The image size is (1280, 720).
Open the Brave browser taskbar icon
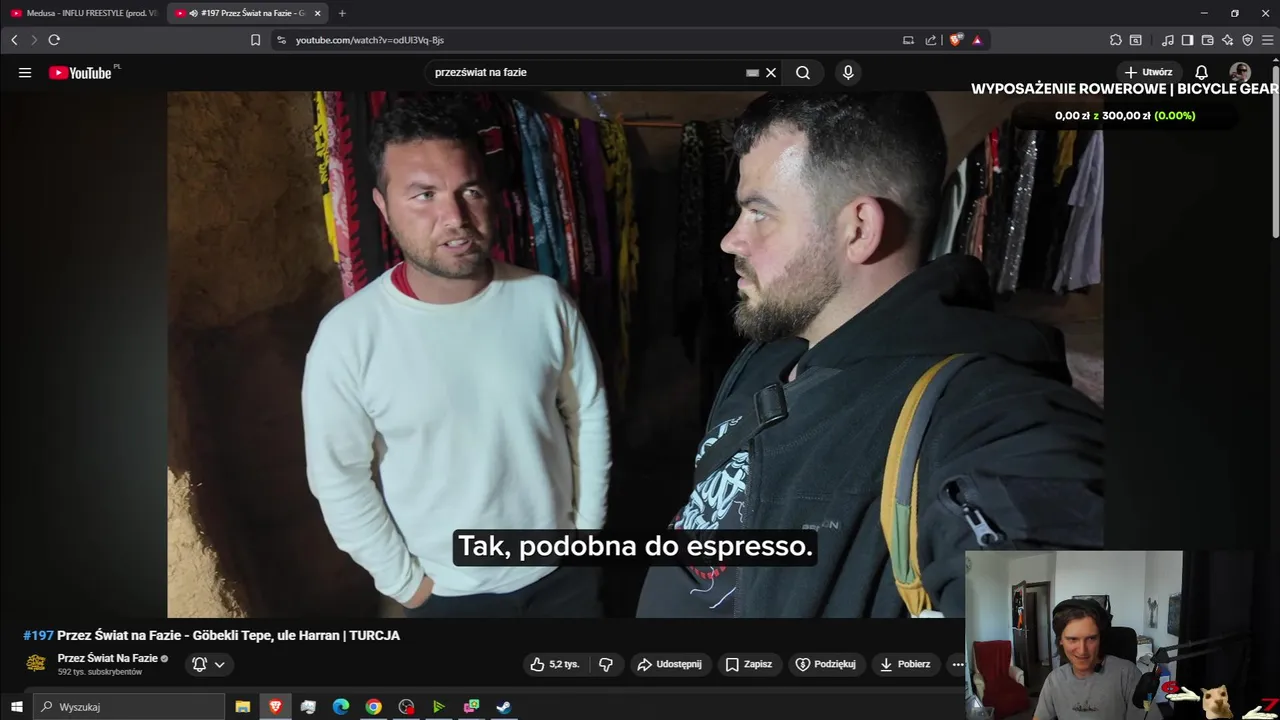[275, 707]
